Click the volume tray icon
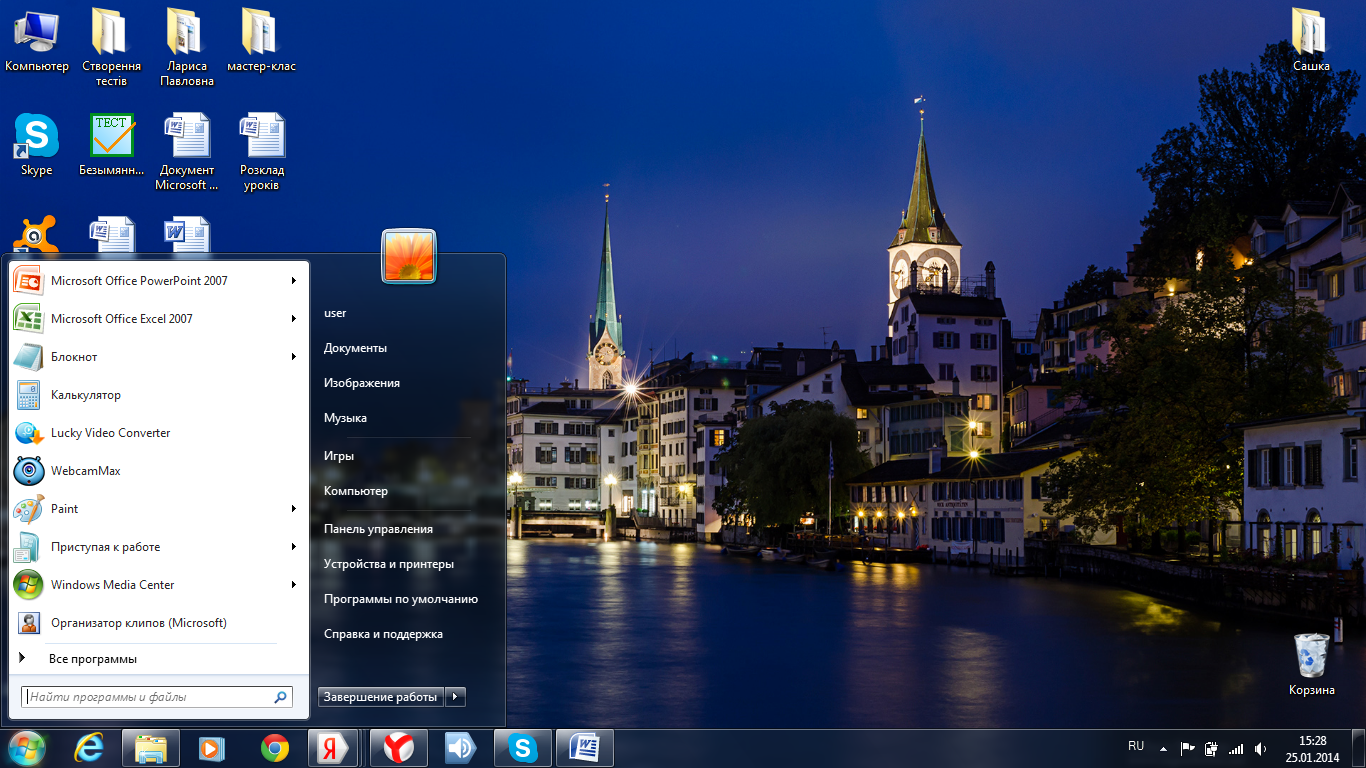This screenshot has height=768, width=1366. click(1260, 748)
